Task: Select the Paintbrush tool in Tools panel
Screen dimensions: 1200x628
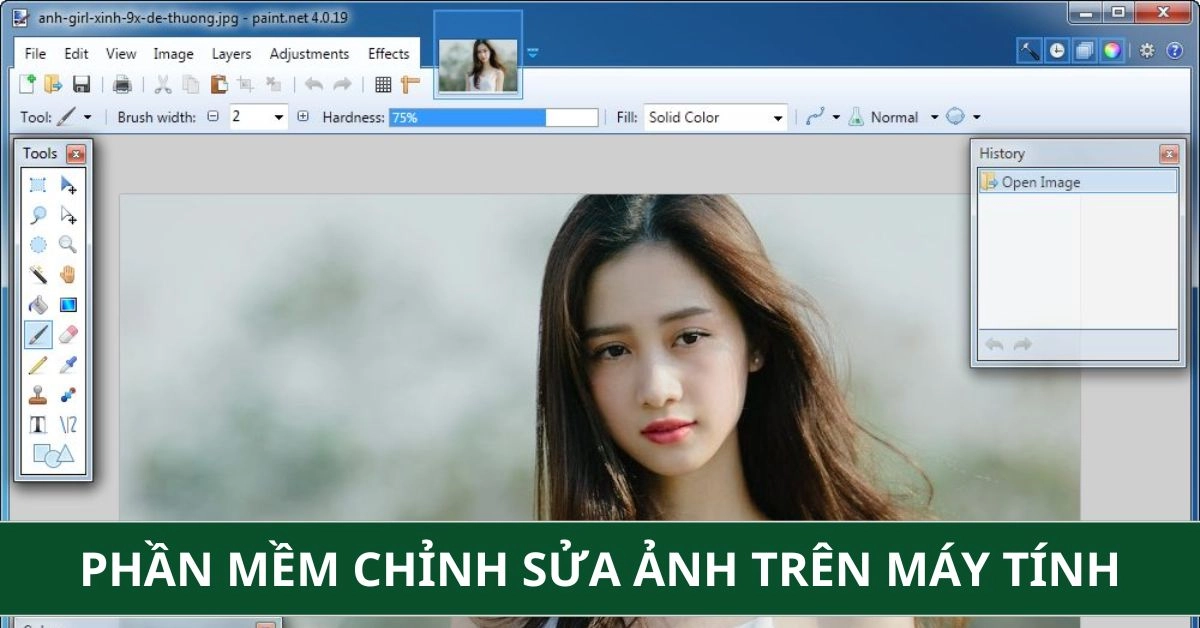Action: point(38,334)
